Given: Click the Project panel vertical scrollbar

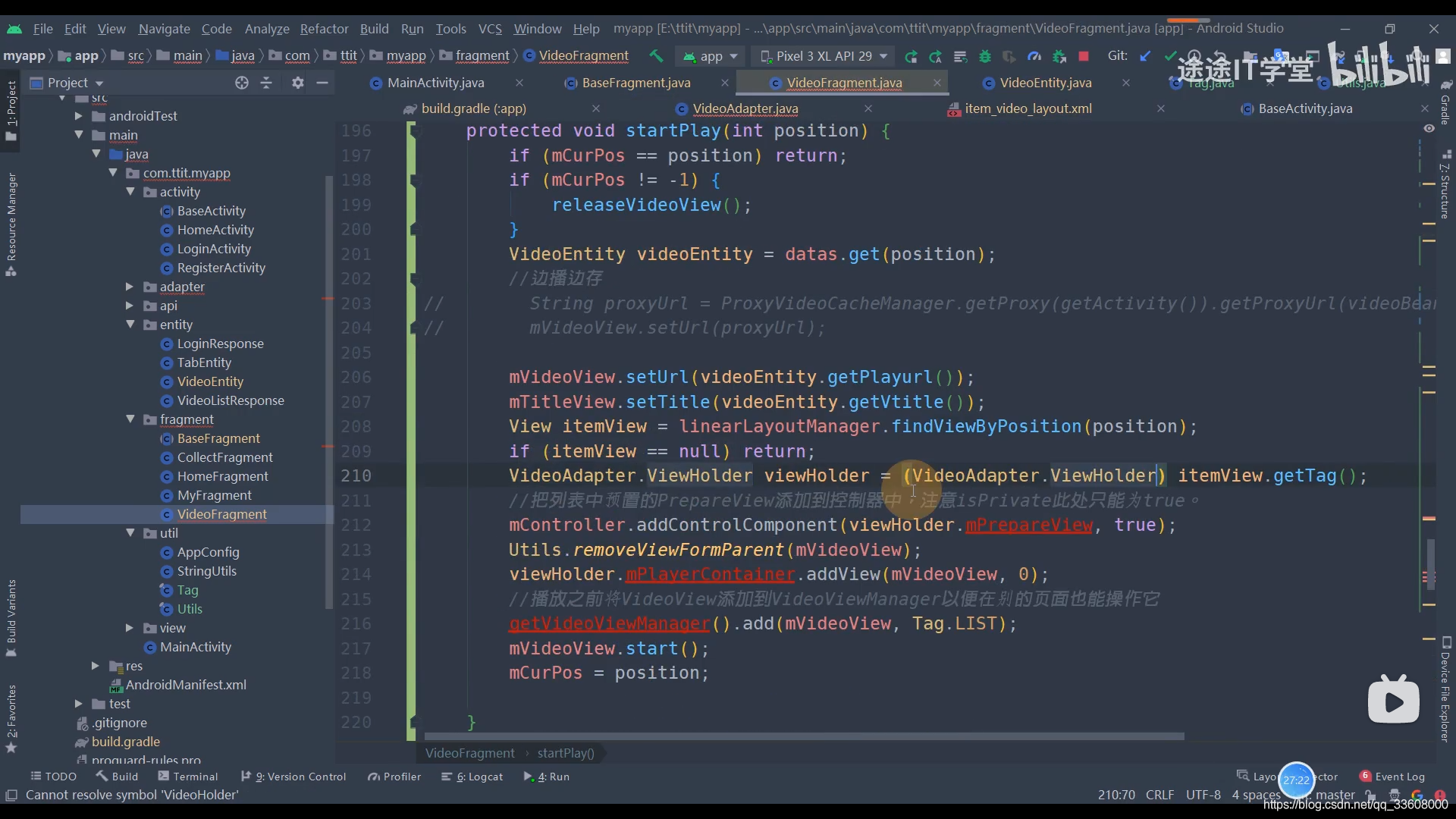Looking at the screenshot, I should click(x=329, y=392).
